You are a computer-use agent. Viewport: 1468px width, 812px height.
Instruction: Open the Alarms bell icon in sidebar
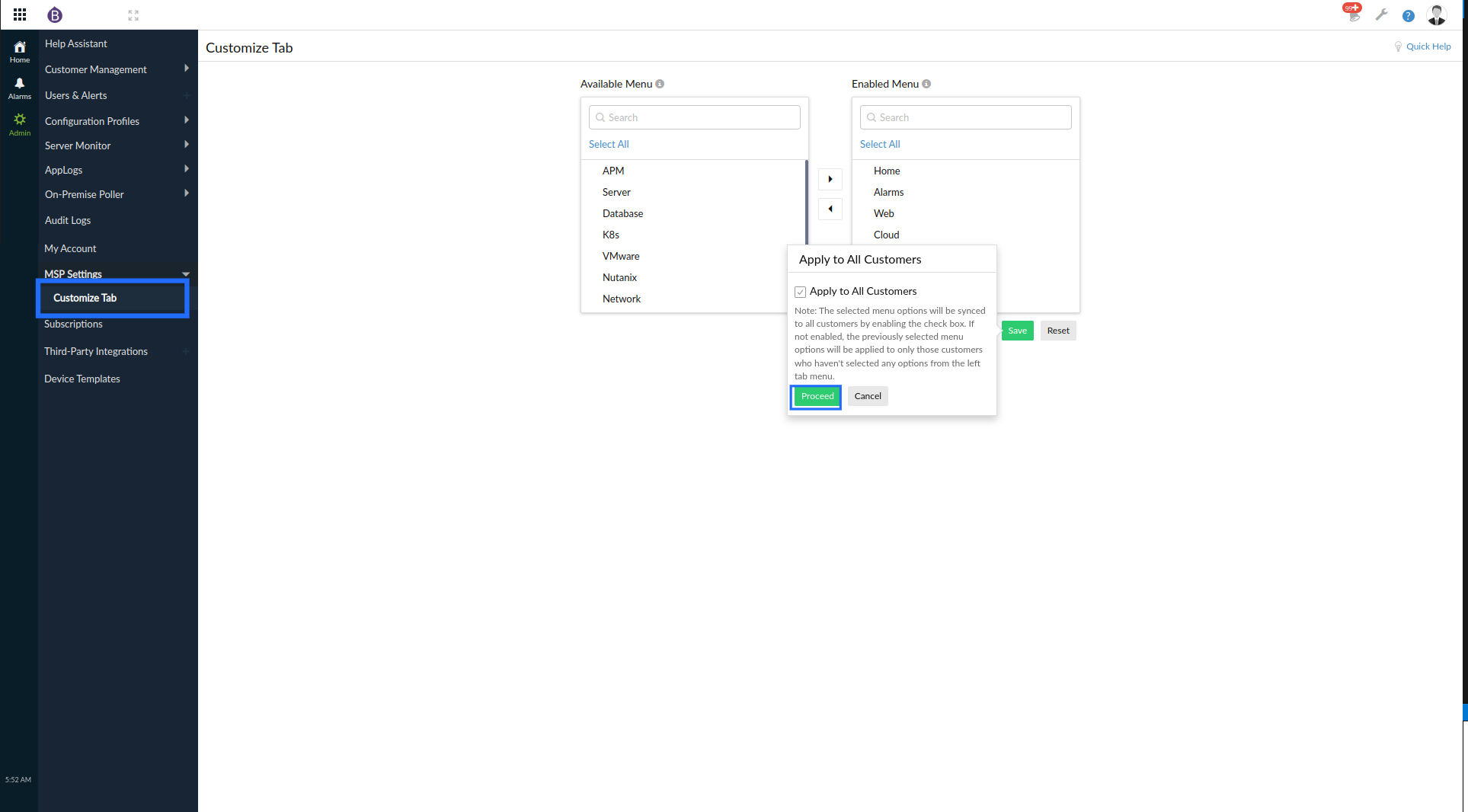19,88
